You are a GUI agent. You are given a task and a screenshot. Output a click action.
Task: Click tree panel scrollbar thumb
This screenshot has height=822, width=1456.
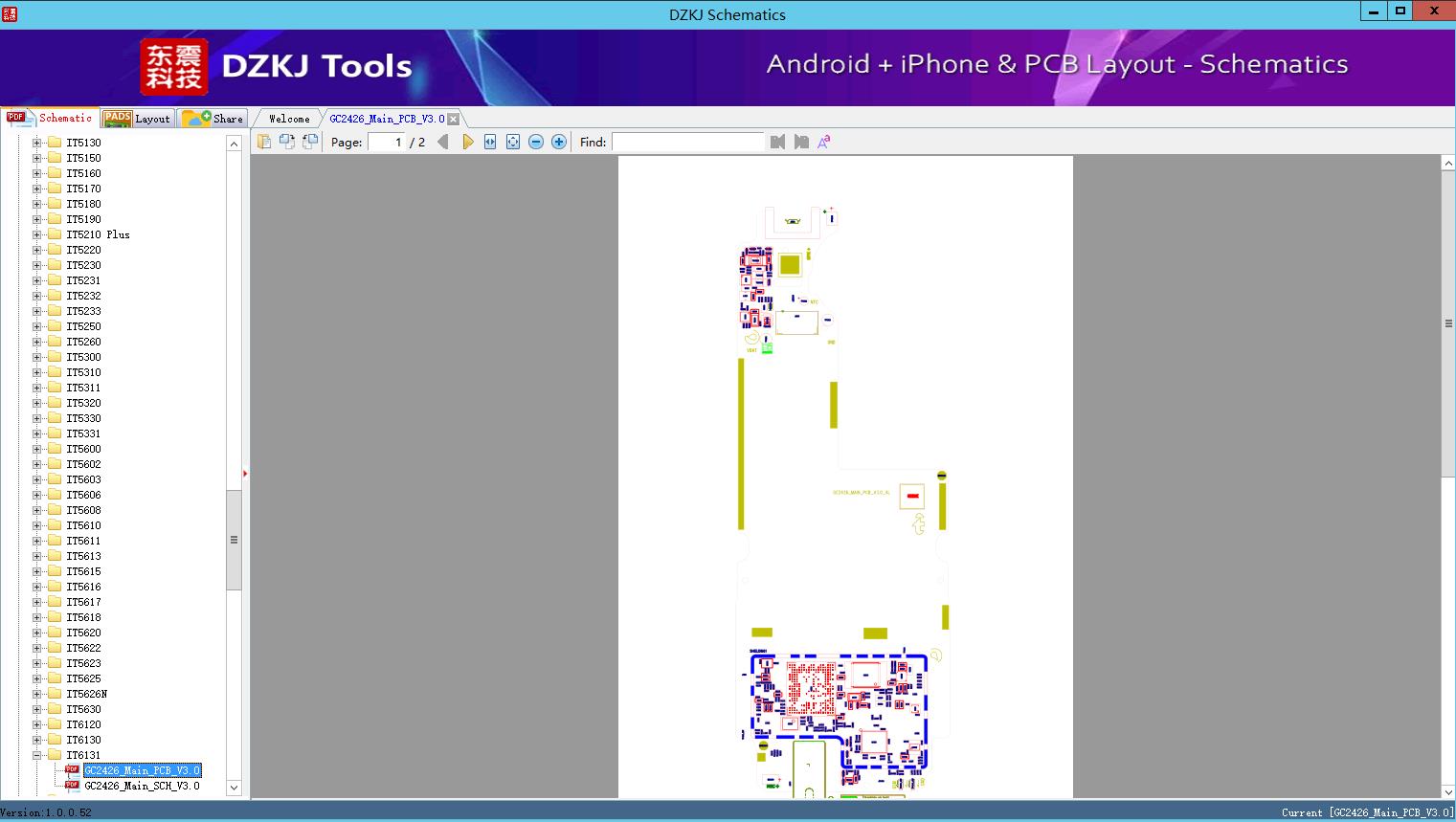pos(234,540)
